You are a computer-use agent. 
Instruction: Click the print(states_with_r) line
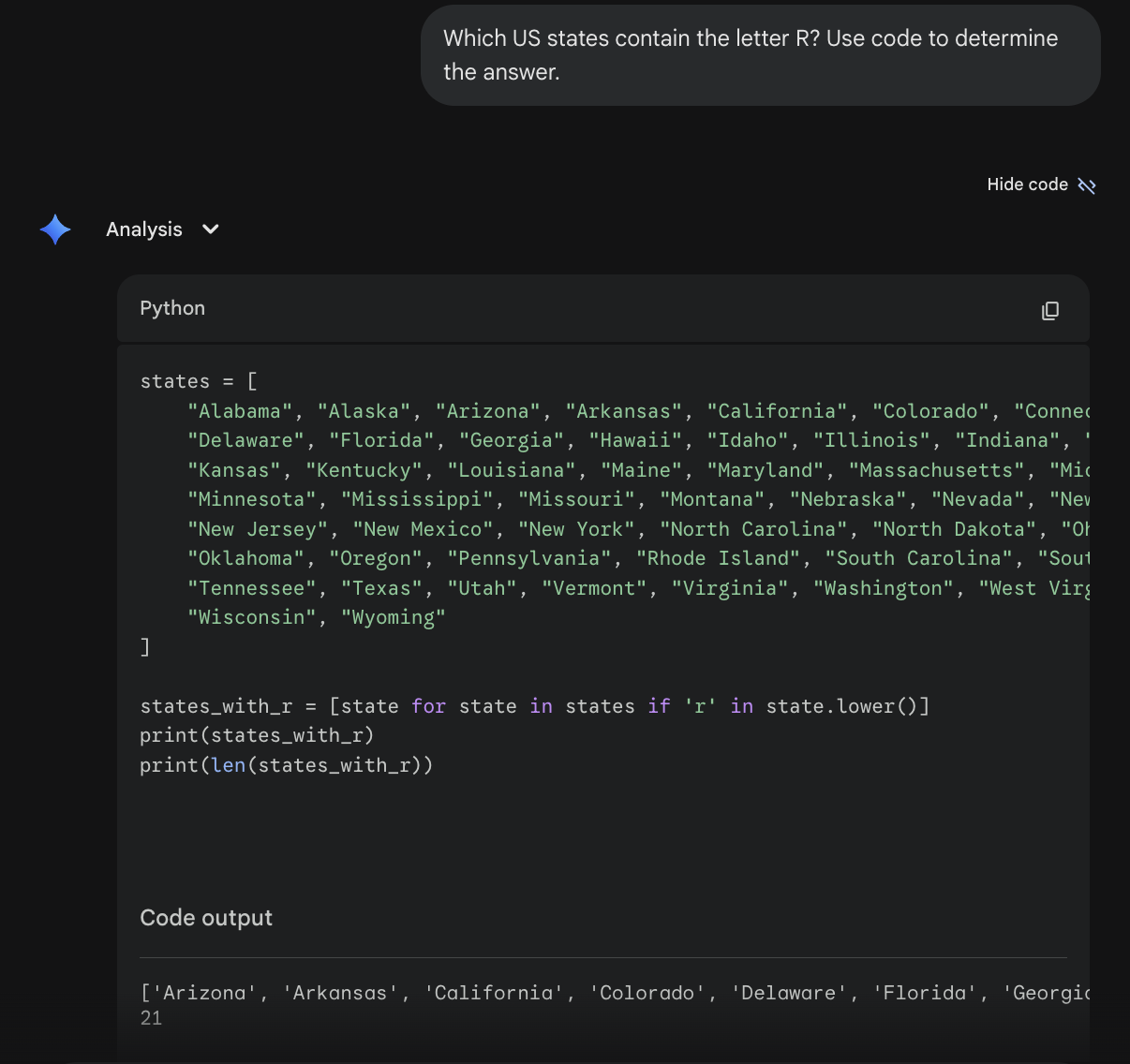(x=257, y=735)
